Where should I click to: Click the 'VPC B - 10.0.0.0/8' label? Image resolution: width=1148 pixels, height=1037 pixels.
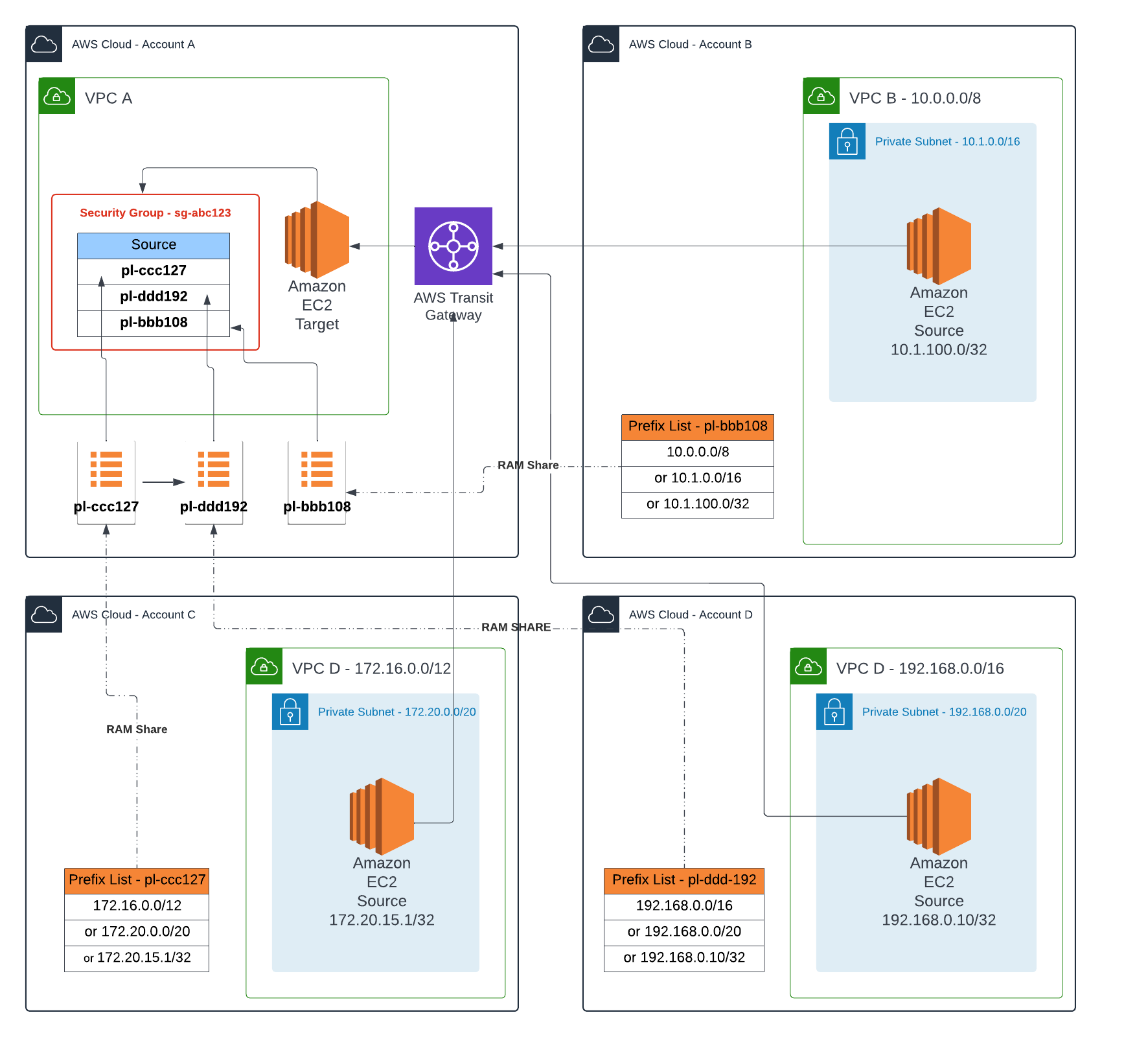915,98
